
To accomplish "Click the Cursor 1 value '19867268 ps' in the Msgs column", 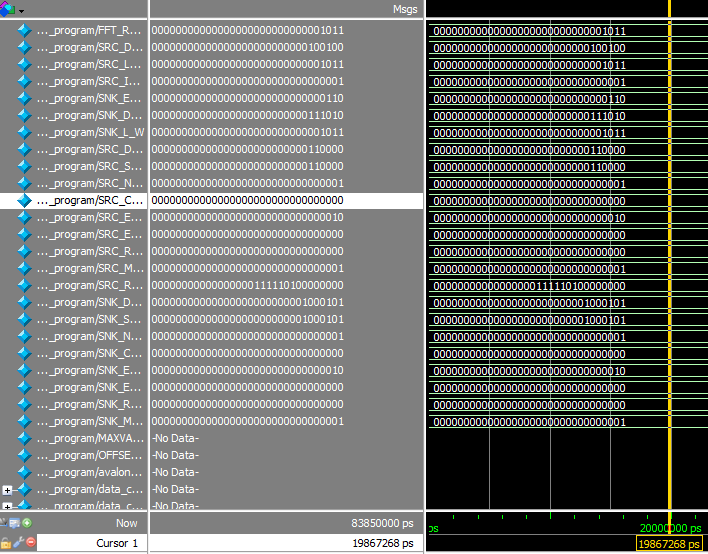I will [382, 543].
